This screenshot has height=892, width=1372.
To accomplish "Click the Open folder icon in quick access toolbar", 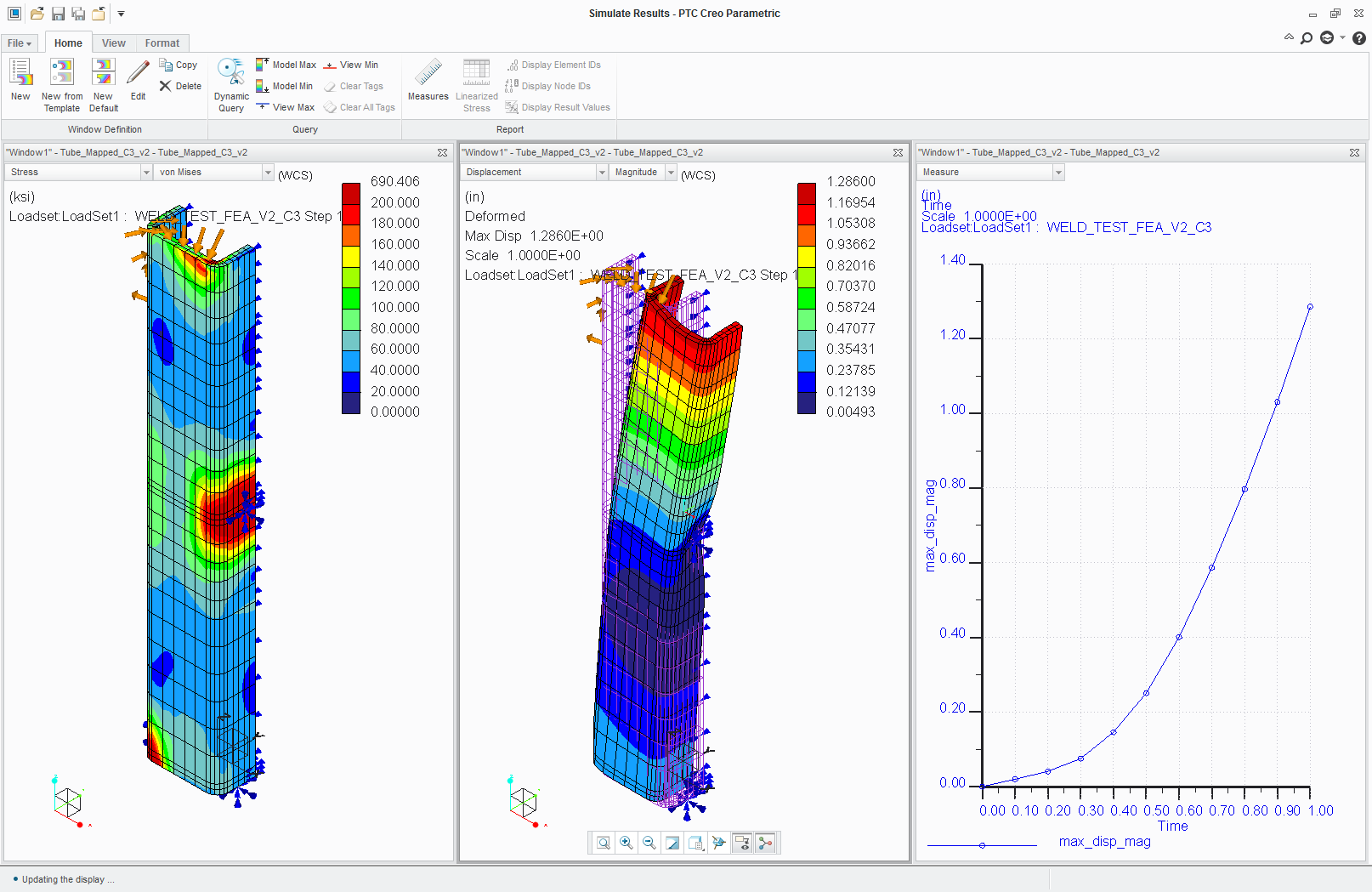I will pos(37,14).
